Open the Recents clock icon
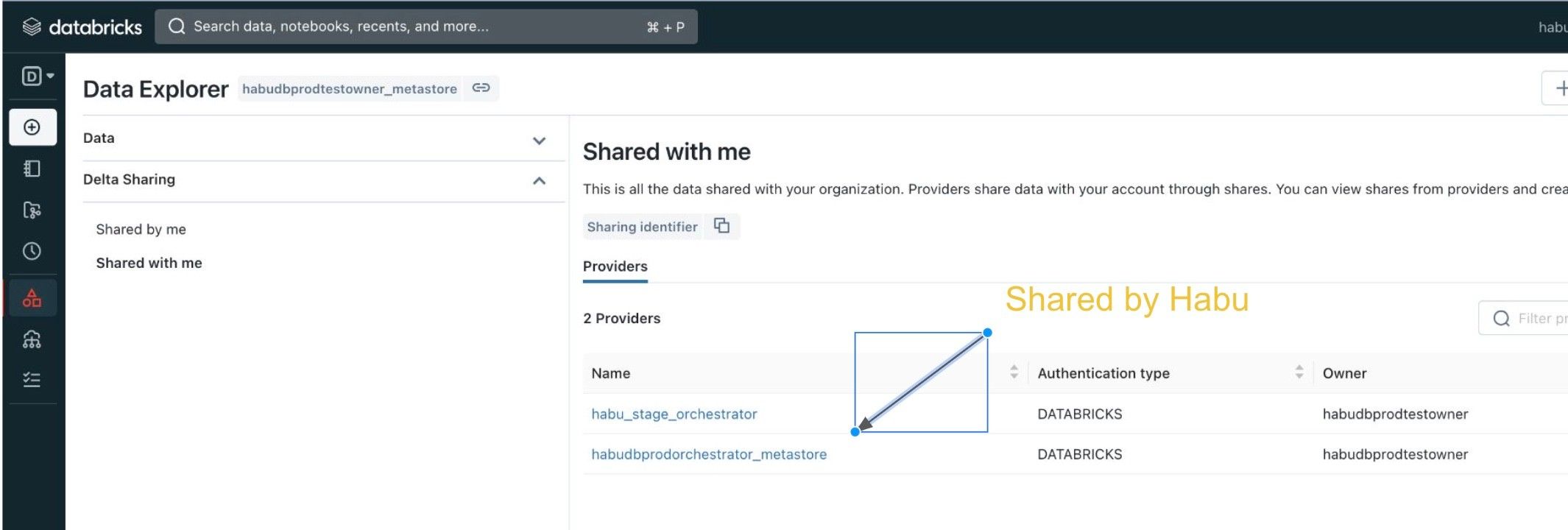The height and width of the screenshot is (530, 1568). (x=32, y=251)
